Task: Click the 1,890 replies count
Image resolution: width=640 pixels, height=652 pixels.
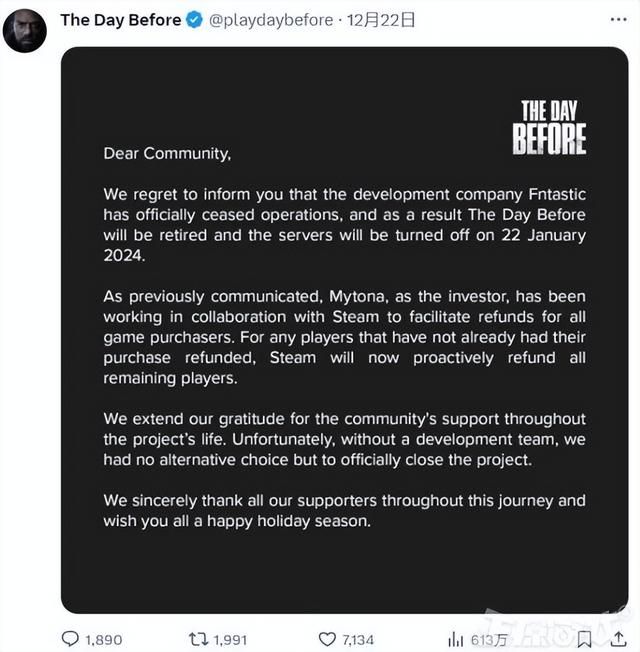Action: 102,638
